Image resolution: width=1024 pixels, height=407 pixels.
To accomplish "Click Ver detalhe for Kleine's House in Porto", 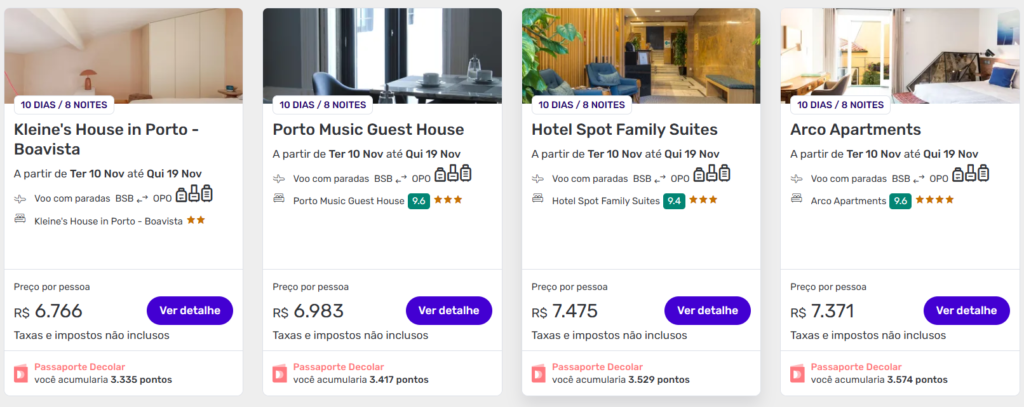I will tap(190, 310).
